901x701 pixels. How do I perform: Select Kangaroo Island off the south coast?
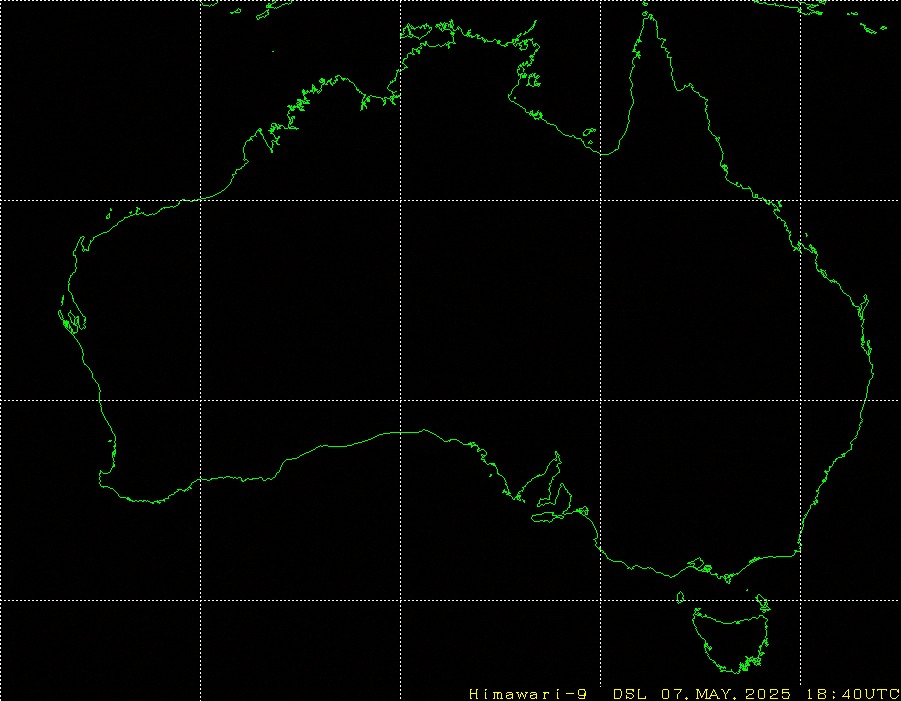pos(548,517)
